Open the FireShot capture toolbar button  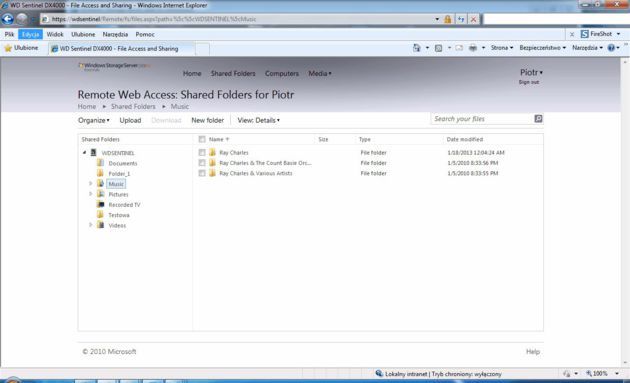click(x=596, y=34)
